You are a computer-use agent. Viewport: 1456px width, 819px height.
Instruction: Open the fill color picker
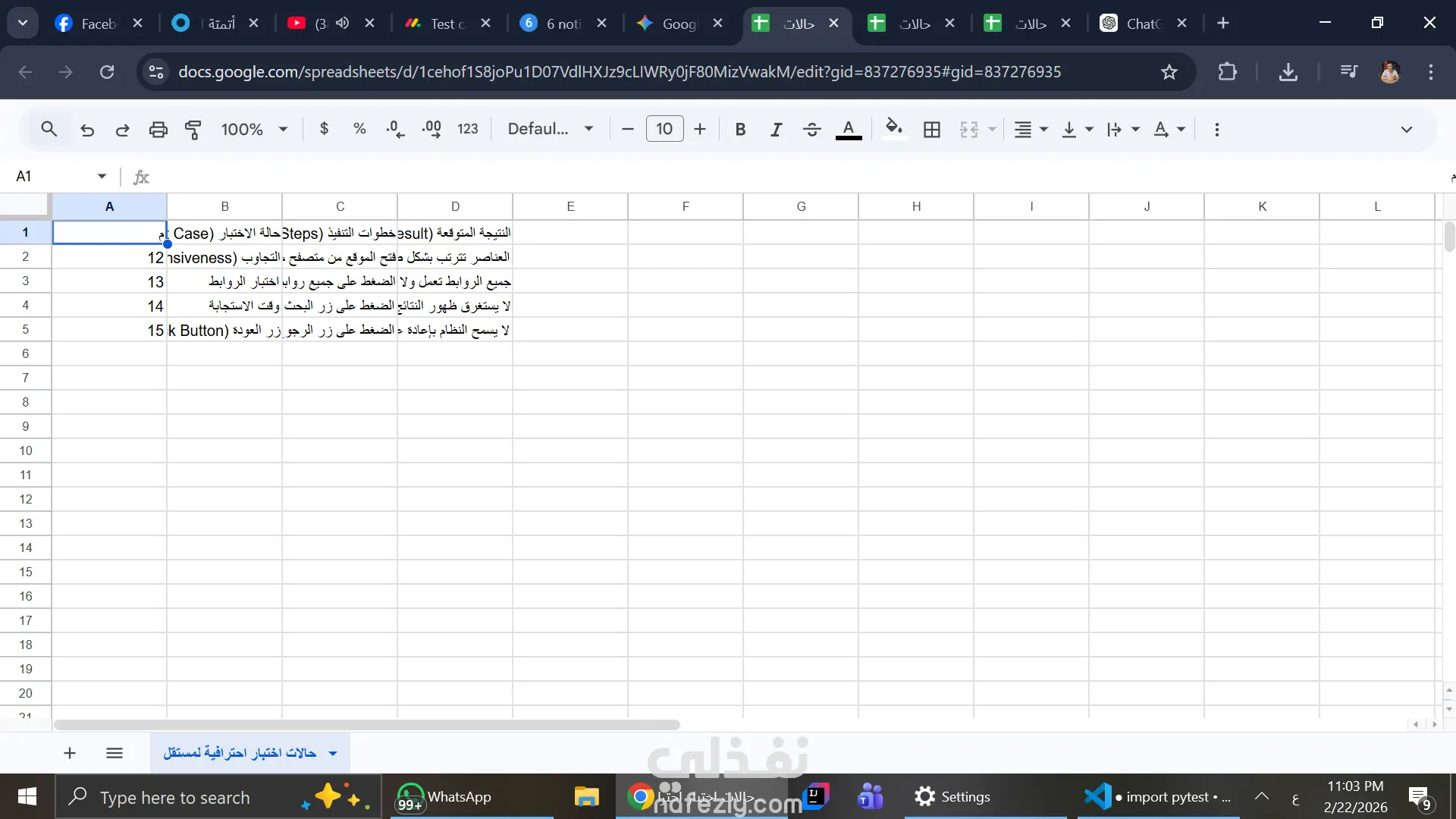894,130
